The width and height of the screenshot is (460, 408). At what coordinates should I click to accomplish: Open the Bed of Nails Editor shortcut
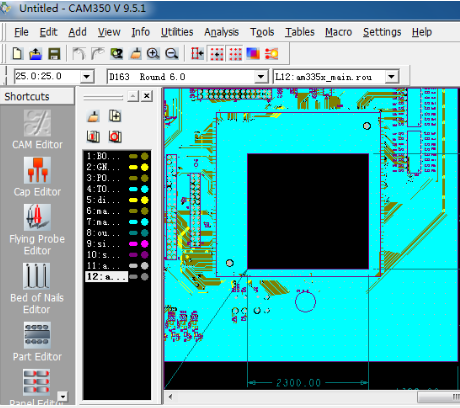tap(37, 289)
